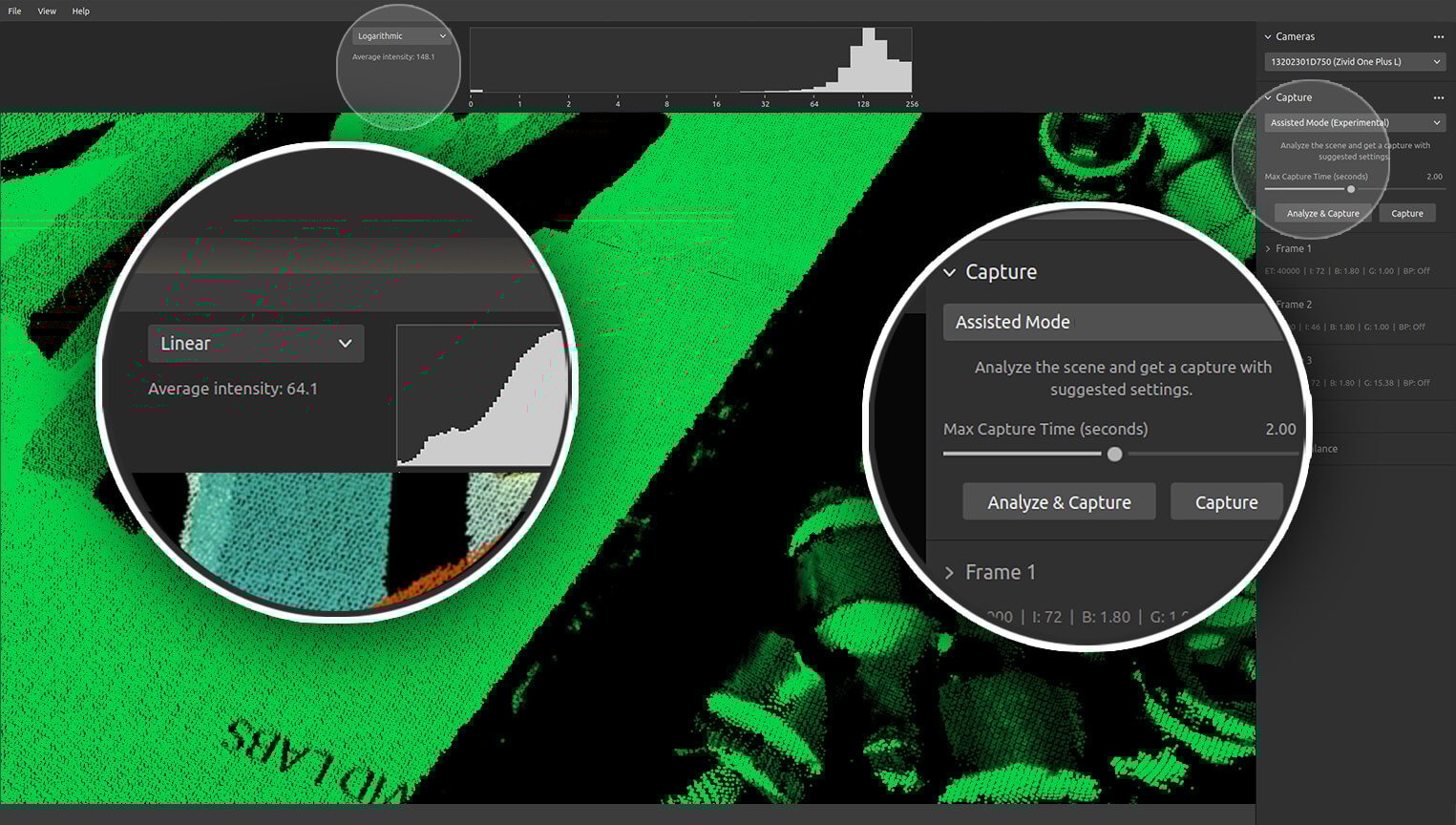Screen dimensions: 1456x825
Task: Collapse the Cameras section chevron
Action: click(x=1268, y=37)
